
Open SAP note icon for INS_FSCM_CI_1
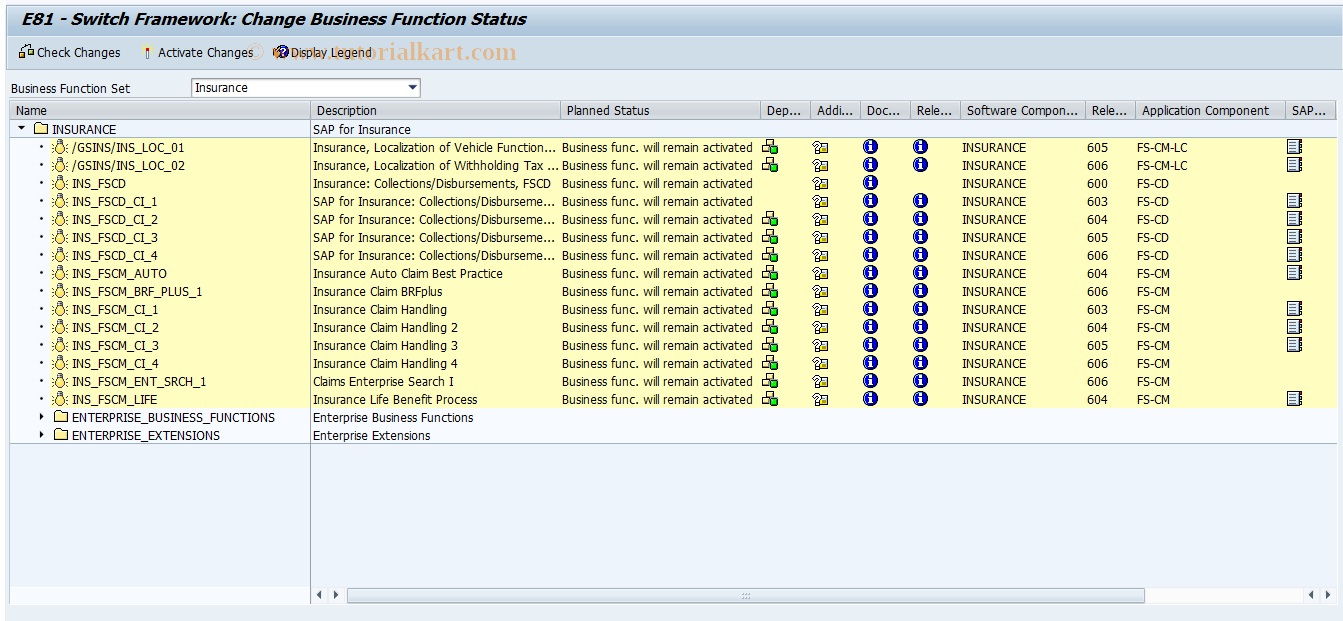(1294, 309)
